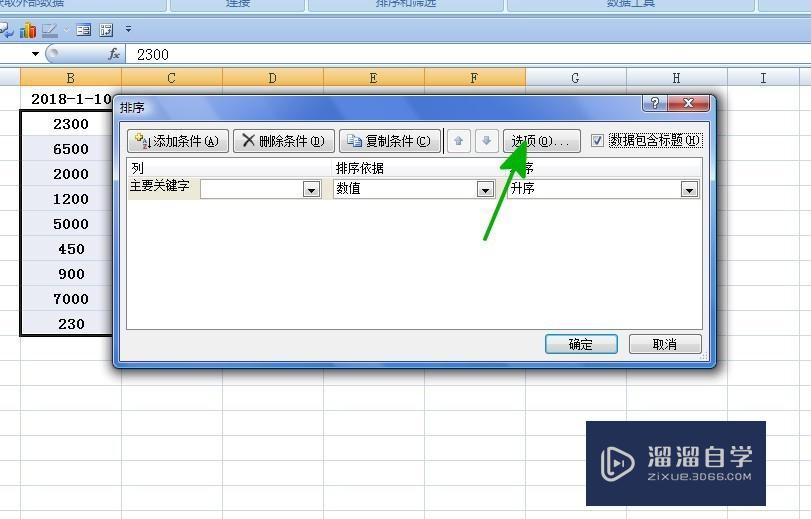Select column H header
This screenshot has height=519, width=811.
point(677,78)
